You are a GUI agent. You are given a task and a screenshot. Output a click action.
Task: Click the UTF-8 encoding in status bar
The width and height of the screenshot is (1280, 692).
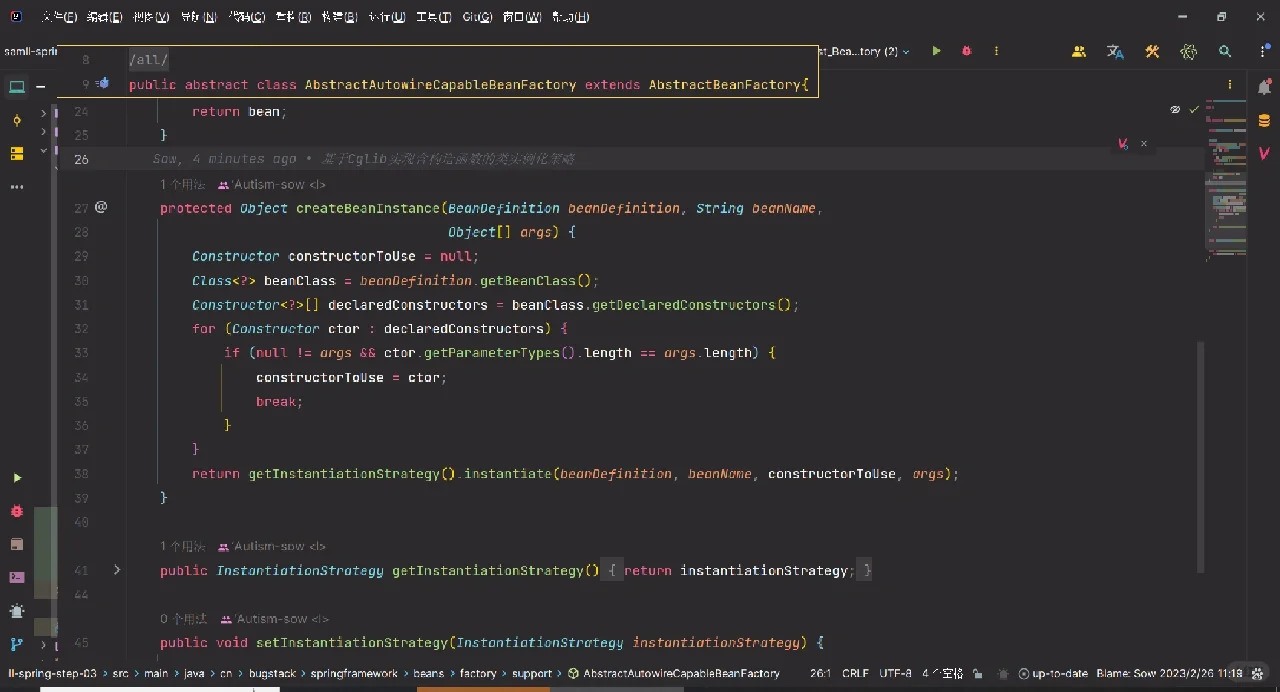pos(895,674)
